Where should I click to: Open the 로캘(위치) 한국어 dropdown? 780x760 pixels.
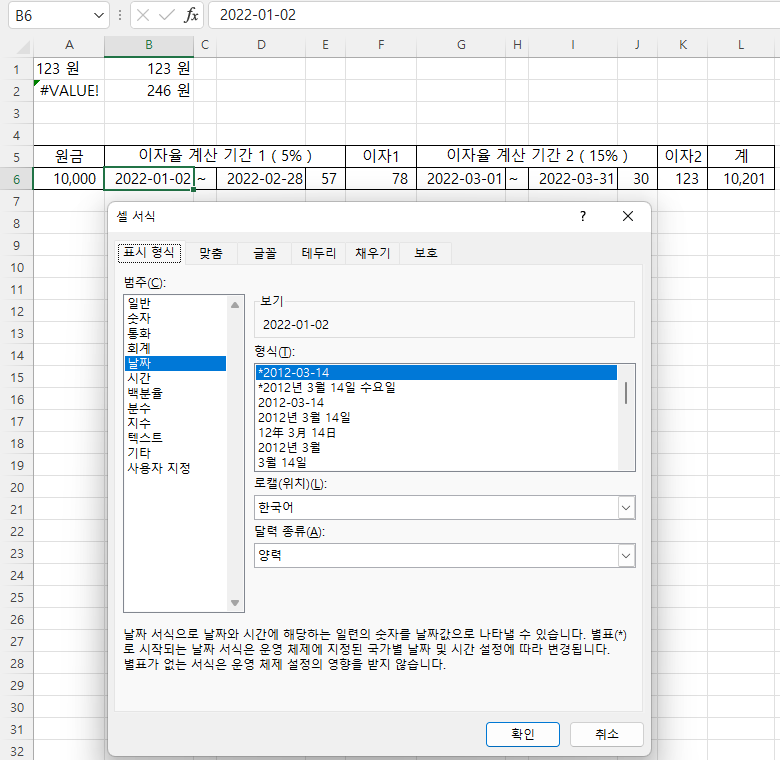[x=626, y=508]
